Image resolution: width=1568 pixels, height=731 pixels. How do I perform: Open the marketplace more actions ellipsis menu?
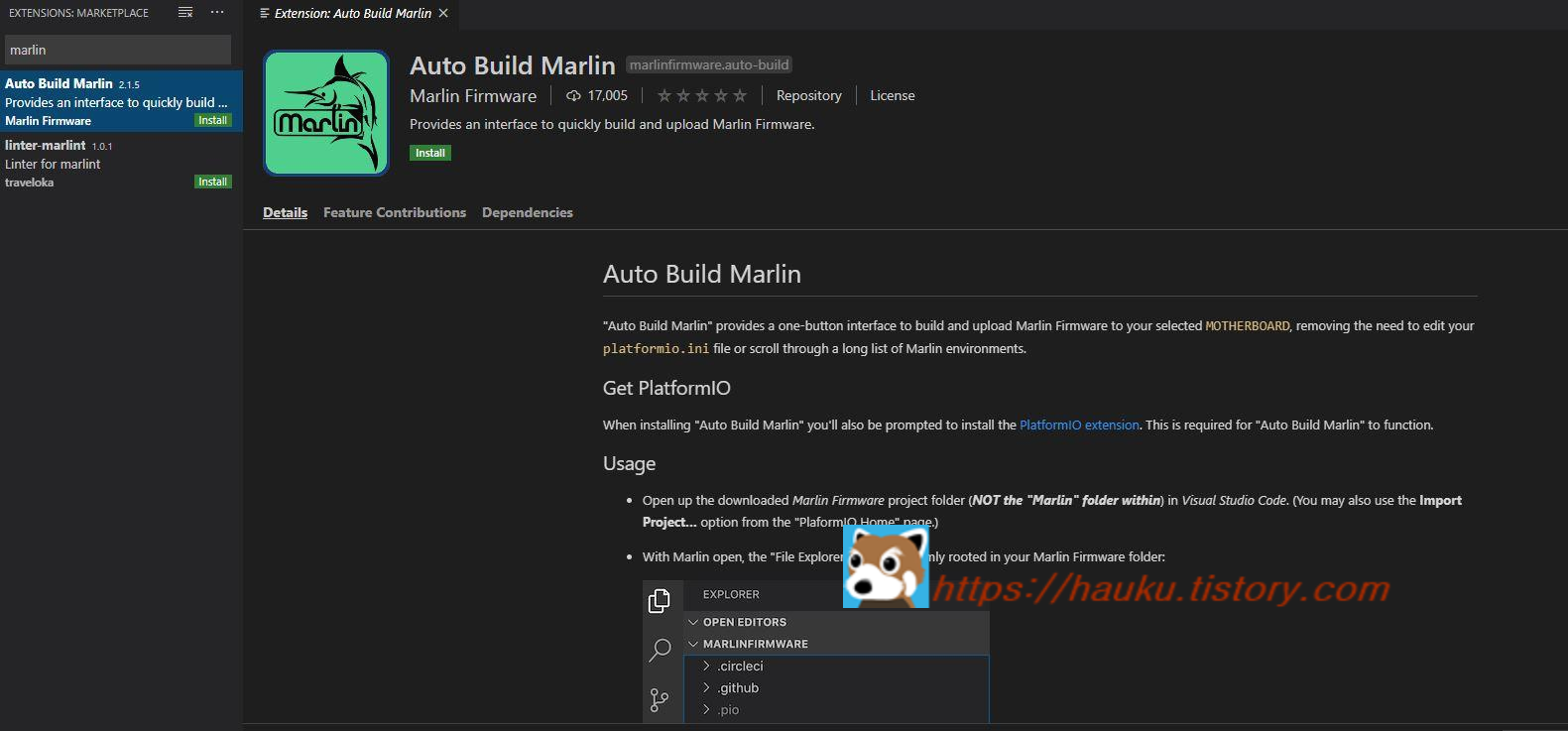coord(217,13)
